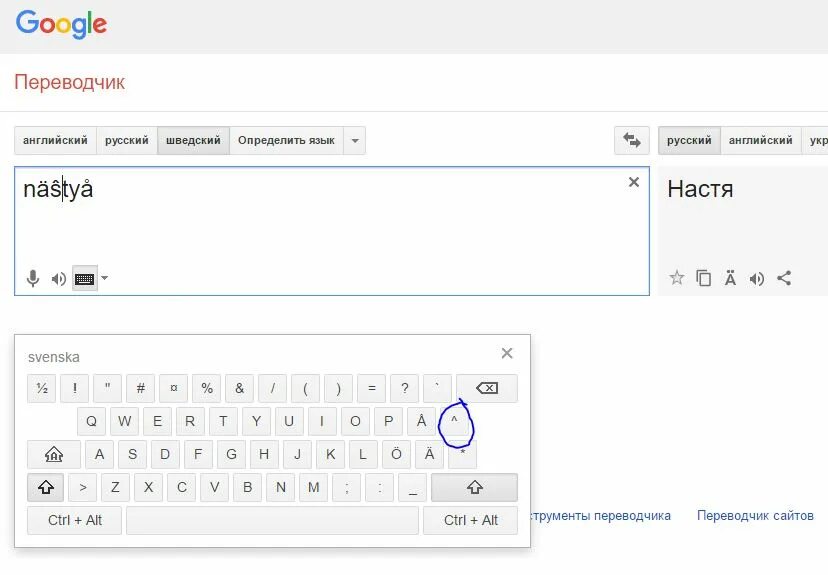Tap the & key

tap(240, 389)
